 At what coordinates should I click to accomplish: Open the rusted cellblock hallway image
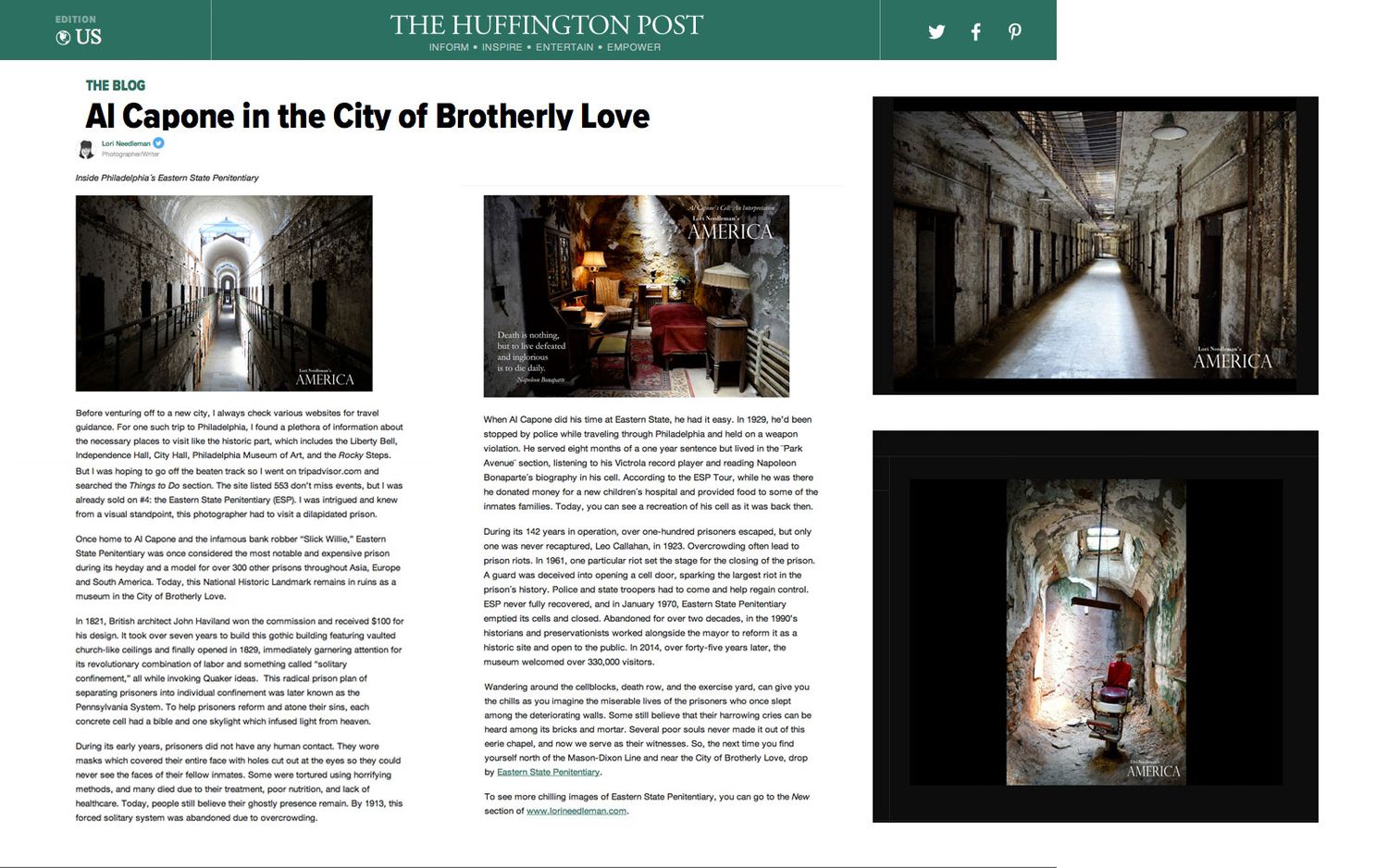[1095, 245]
